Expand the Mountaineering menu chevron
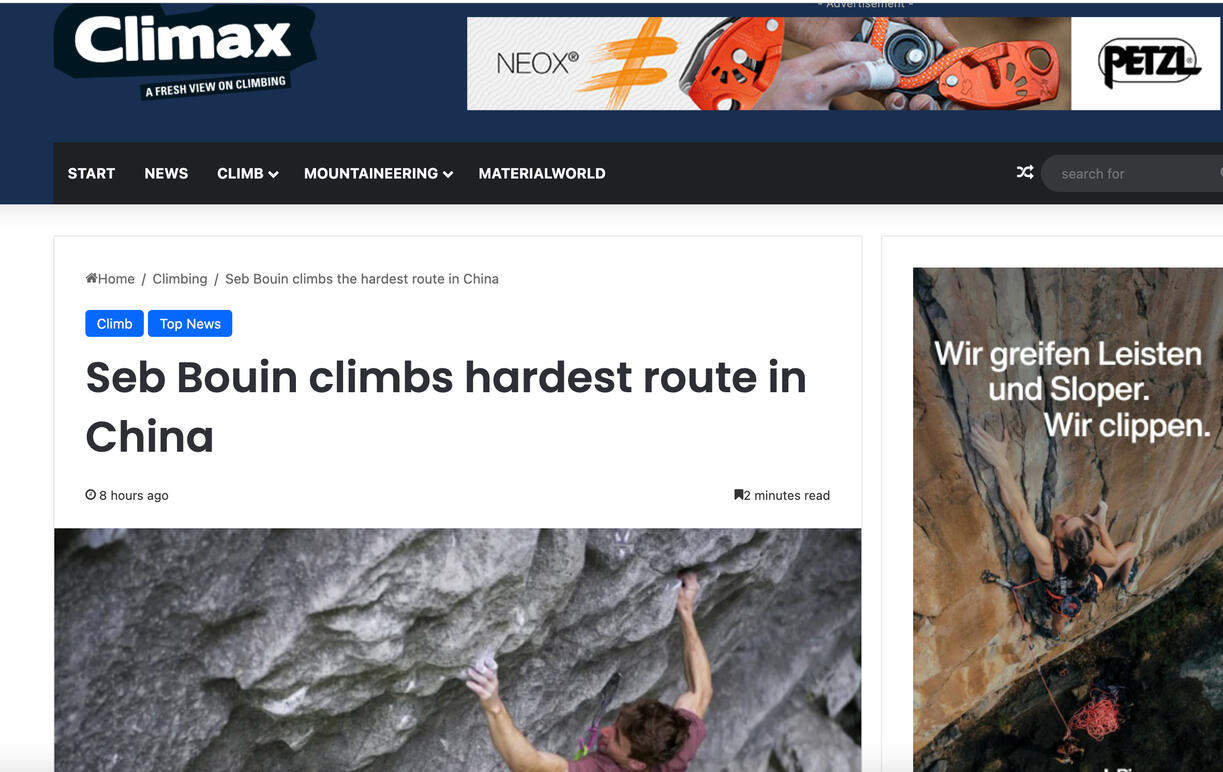The width and height of the screenshot is (1223, 772). coord(448,174)
